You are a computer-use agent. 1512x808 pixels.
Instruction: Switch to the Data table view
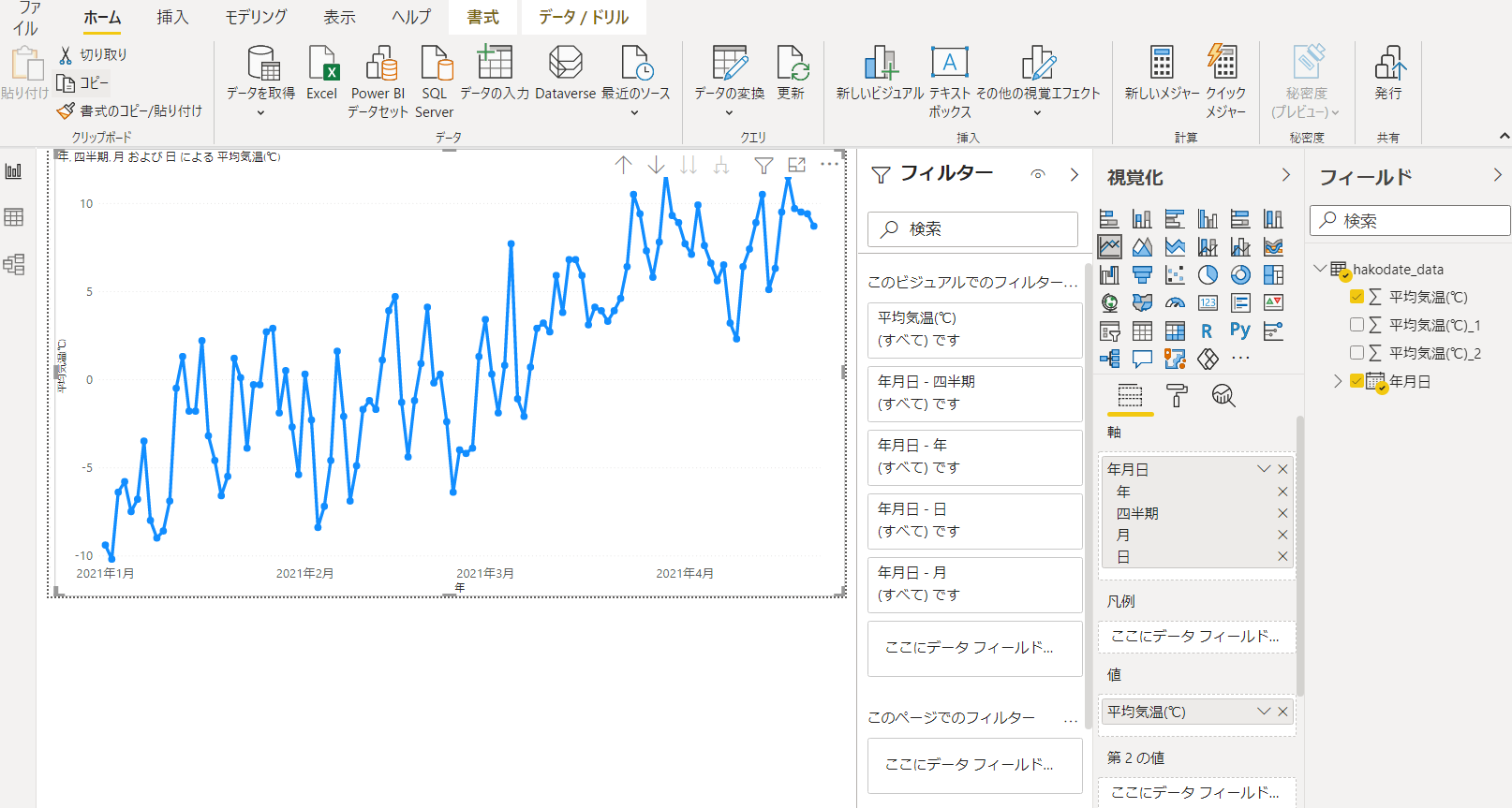[x=14, y=217]
